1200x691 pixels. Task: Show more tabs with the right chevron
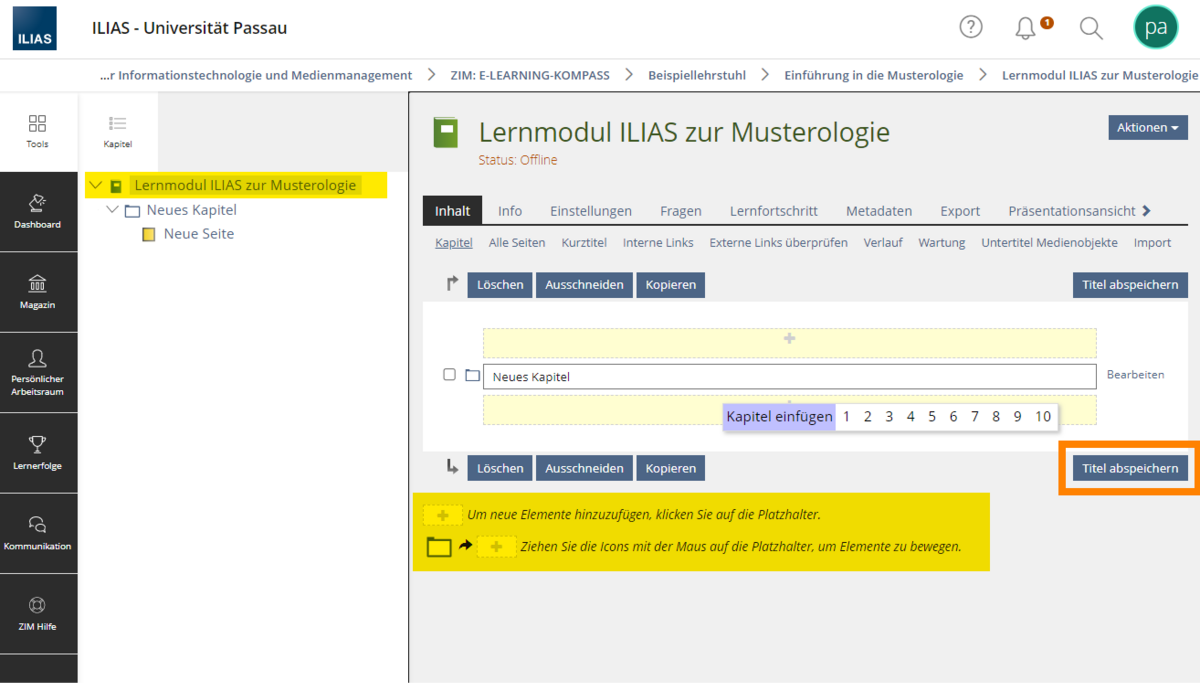(1146, 210)
